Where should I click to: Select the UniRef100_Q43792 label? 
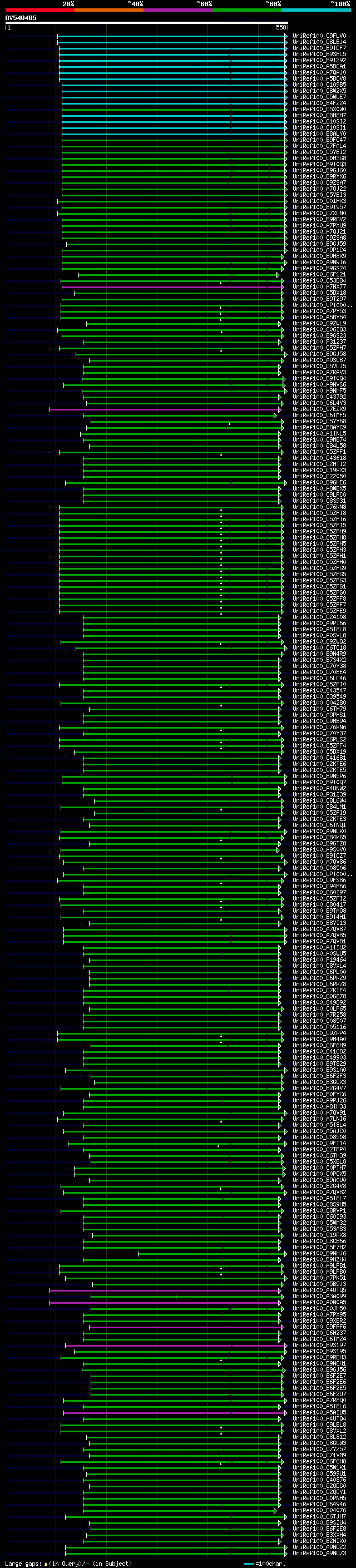319,397
